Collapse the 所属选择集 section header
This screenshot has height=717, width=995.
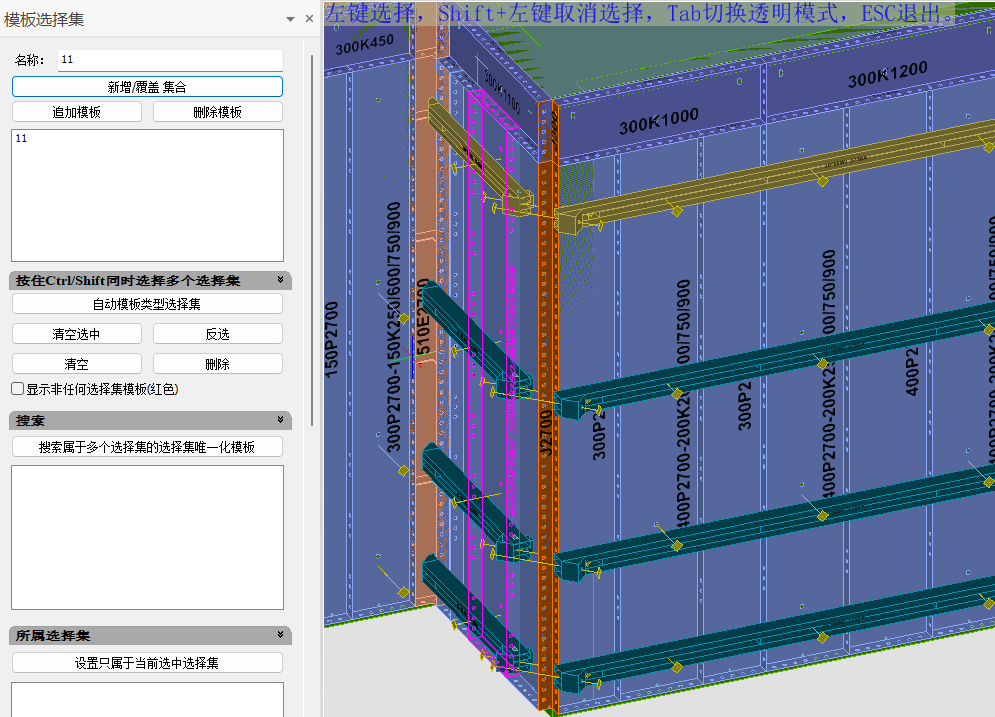click(x=281, y=636)
